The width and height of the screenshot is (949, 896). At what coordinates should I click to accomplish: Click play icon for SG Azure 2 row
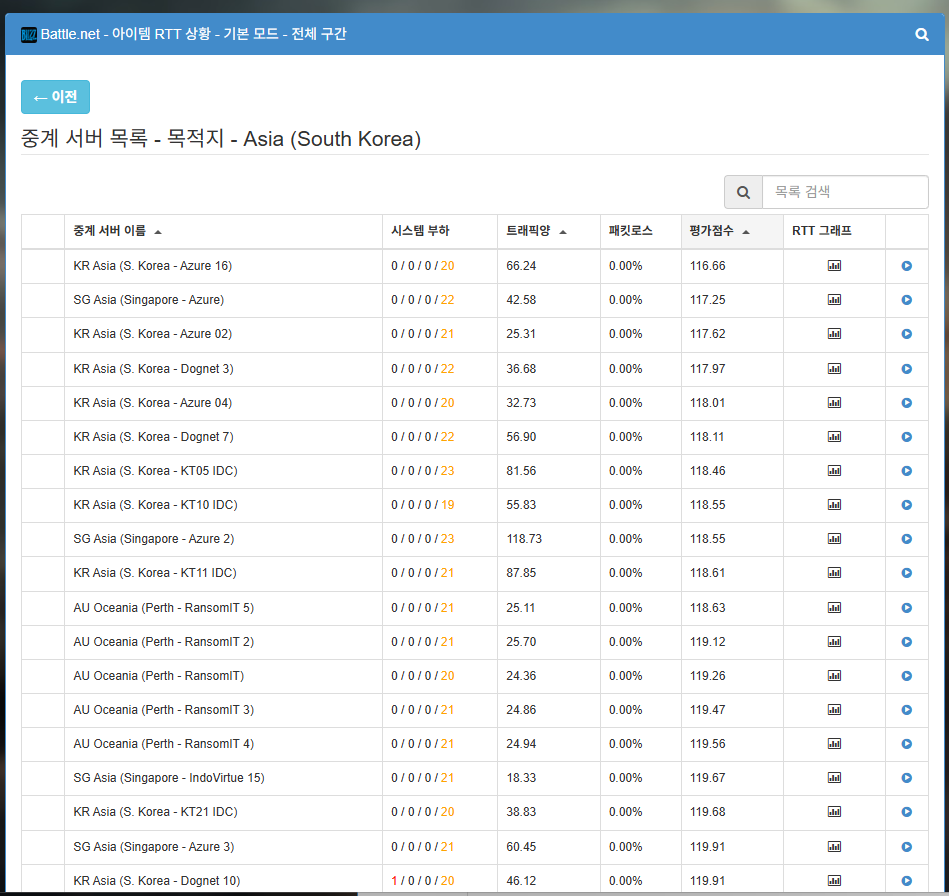point(906,539)
